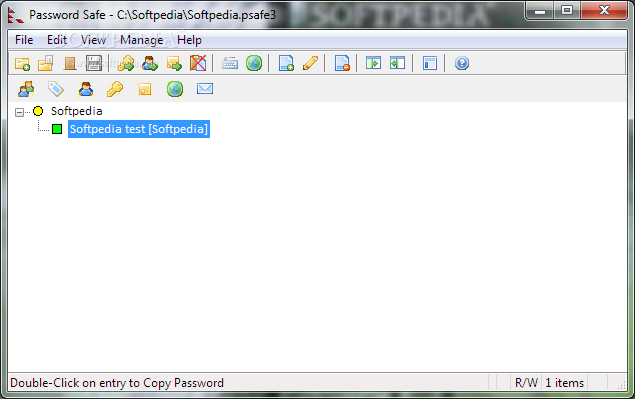The width and height of the screenshot is (635, 399).
Task: Open the View menu
Action: click(x=94, y=40)
